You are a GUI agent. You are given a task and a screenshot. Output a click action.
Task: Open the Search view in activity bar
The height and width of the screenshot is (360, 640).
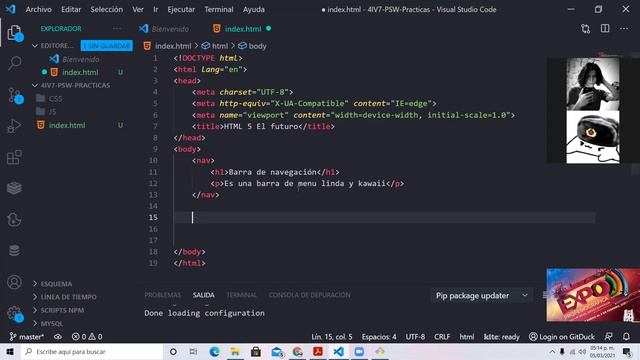14,63
